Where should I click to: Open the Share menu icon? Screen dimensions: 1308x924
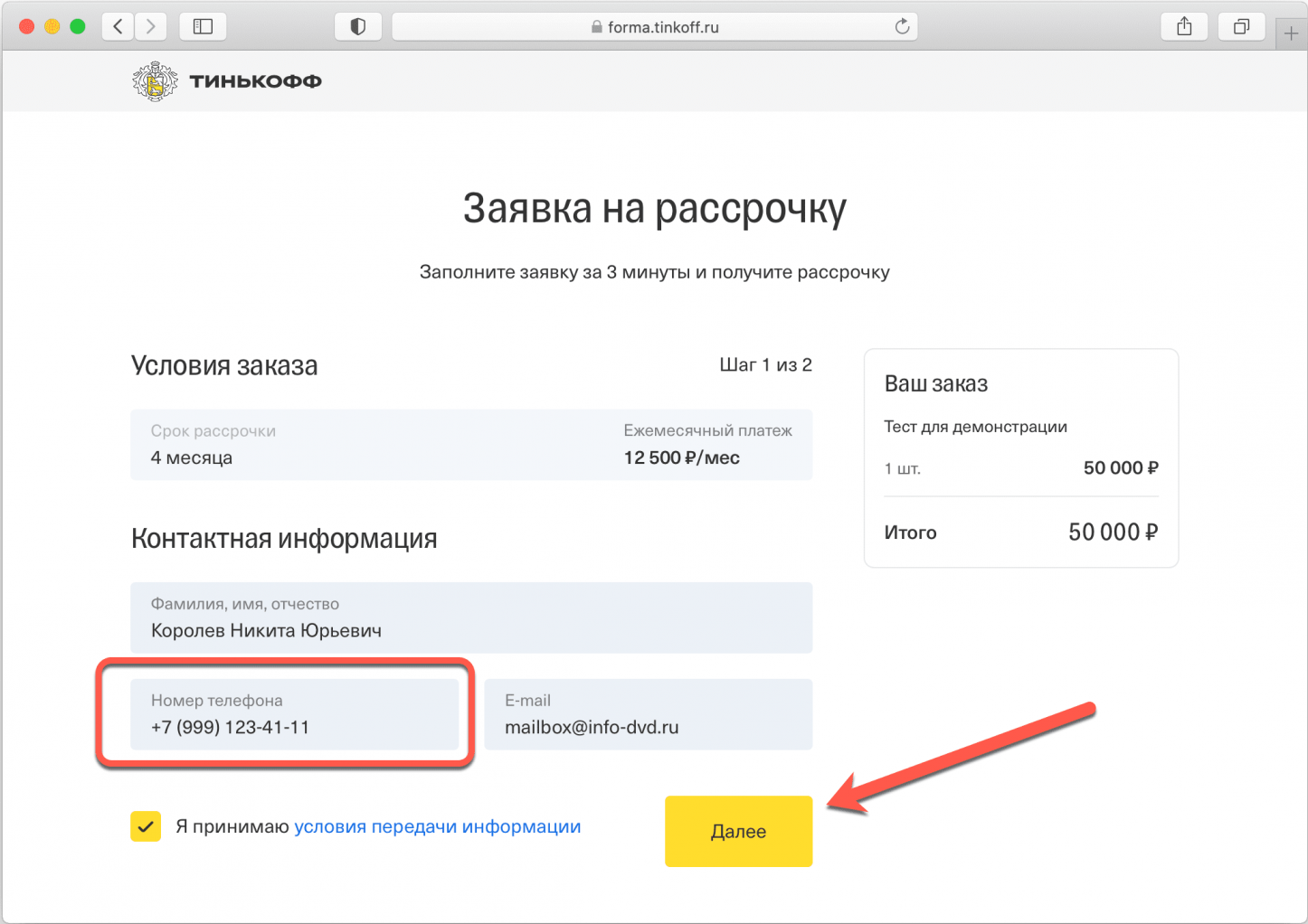[1184, 27]
